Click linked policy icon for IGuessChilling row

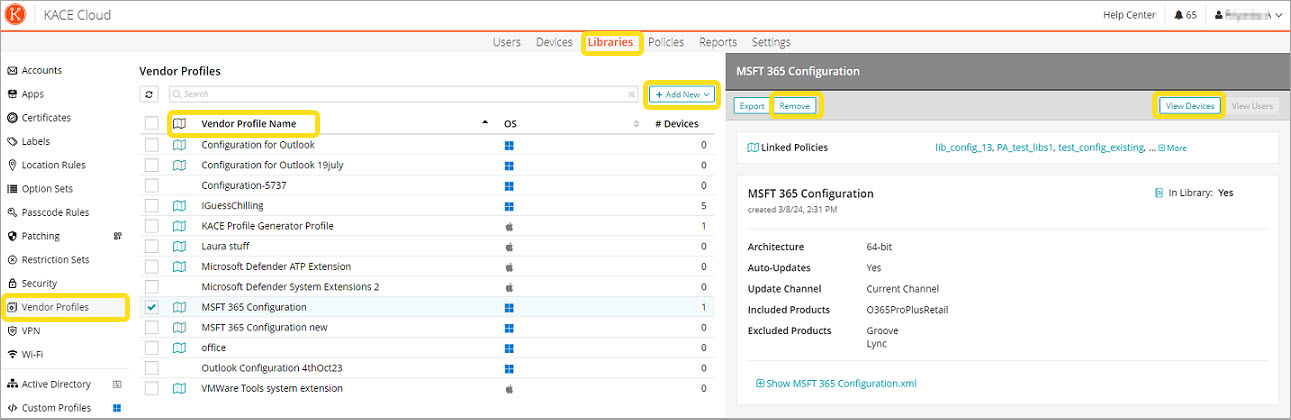[180, 205]
